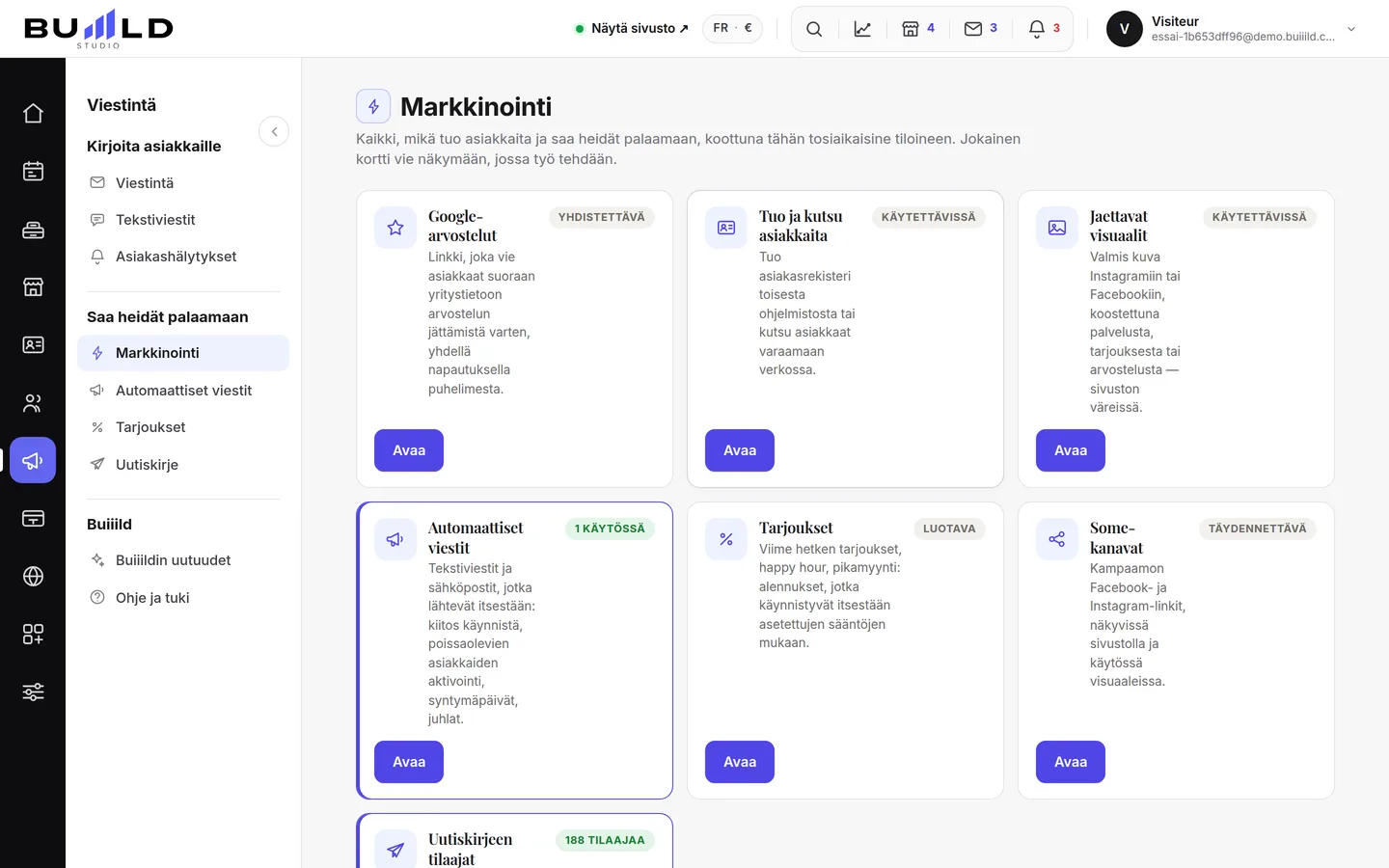Click the storefront icon in the dark sidebar

[x=33, y=287]
